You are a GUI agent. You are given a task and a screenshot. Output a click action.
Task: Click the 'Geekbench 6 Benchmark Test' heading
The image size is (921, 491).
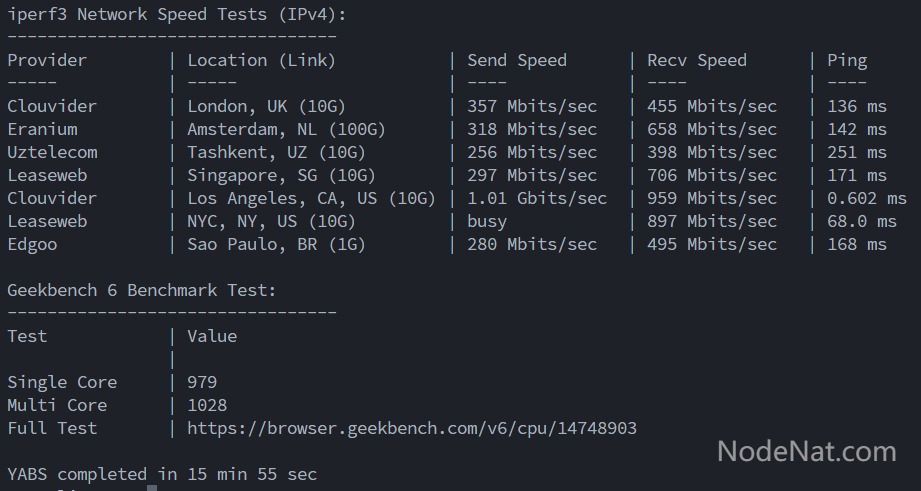(x=142, y=290)
